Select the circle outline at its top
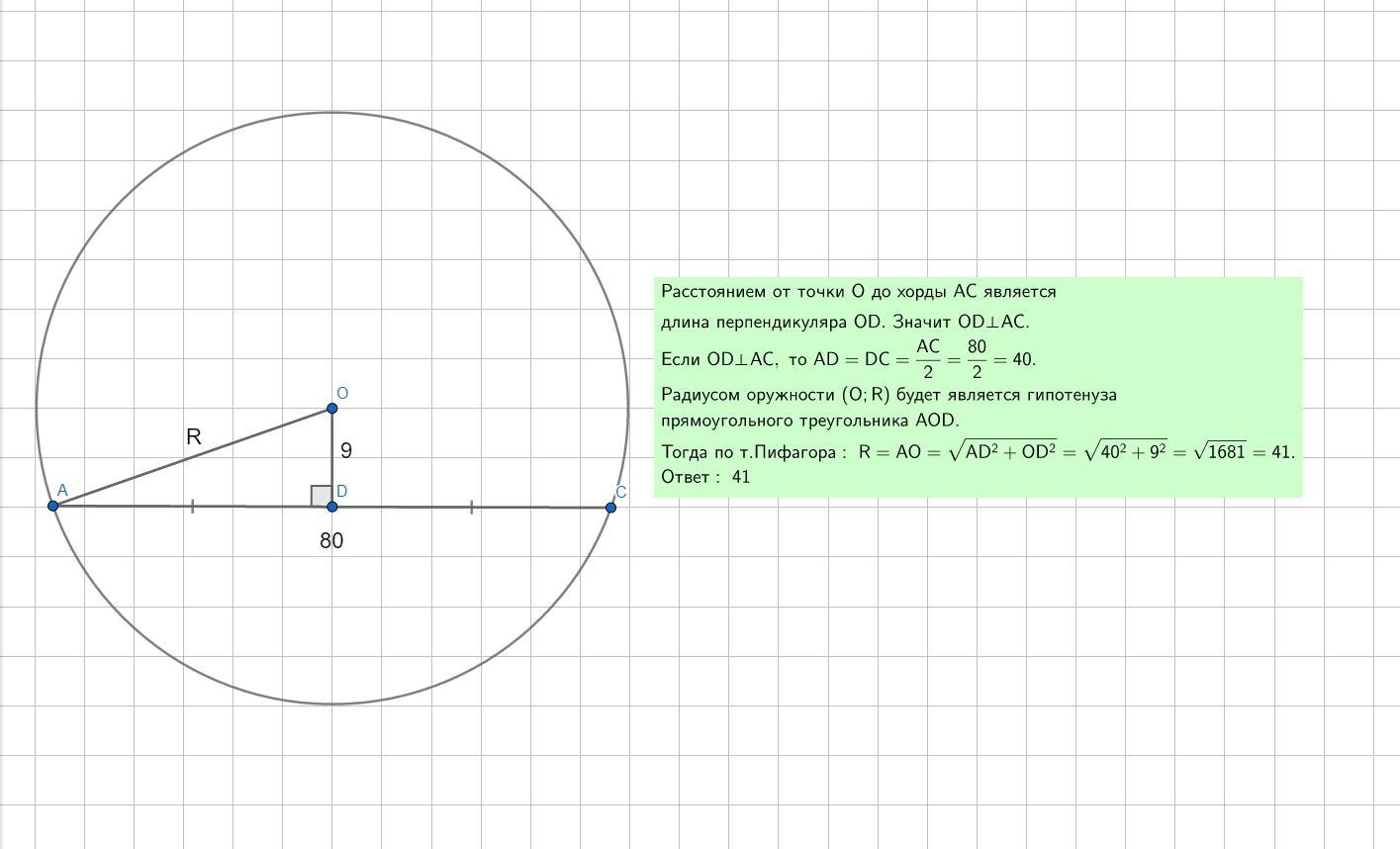Viewport: 1400px width, 849px height. click(332, 112)
